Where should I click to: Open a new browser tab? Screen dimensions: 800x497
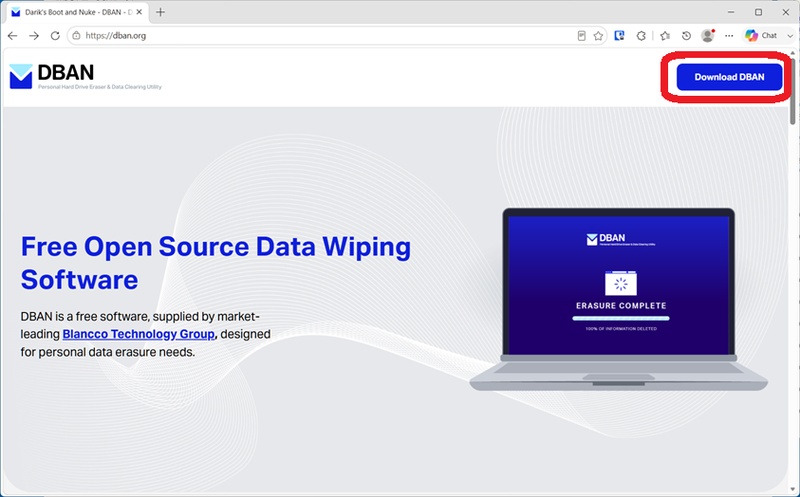pos(160,12)
